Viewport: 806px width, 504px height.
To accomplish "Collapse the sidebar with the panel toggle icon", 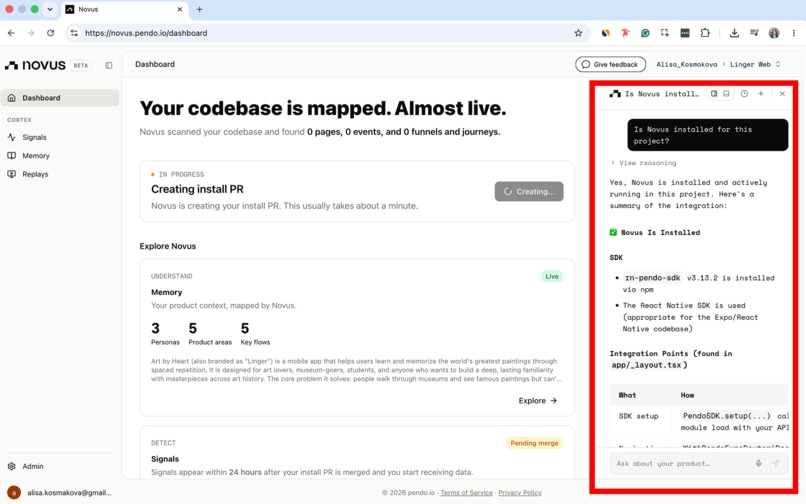I will [x=108, y=65].
